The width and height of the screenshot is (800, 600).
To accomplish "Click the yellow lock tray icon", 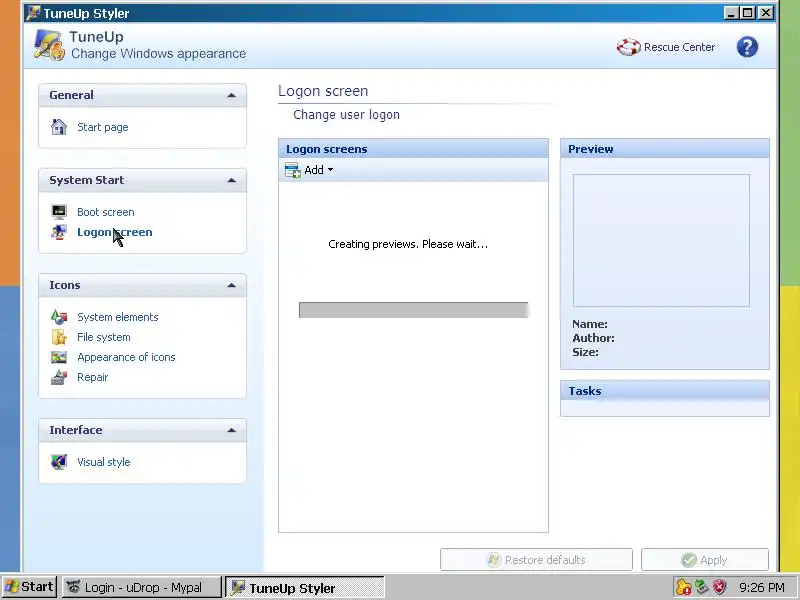I will point(683,587).
